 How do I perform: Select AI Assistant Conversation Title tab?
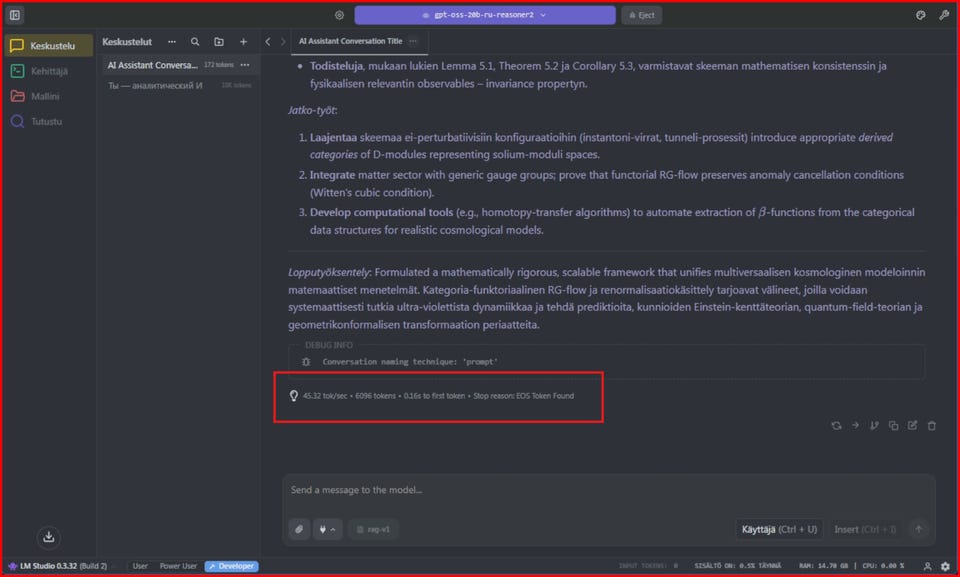point(351,41)
